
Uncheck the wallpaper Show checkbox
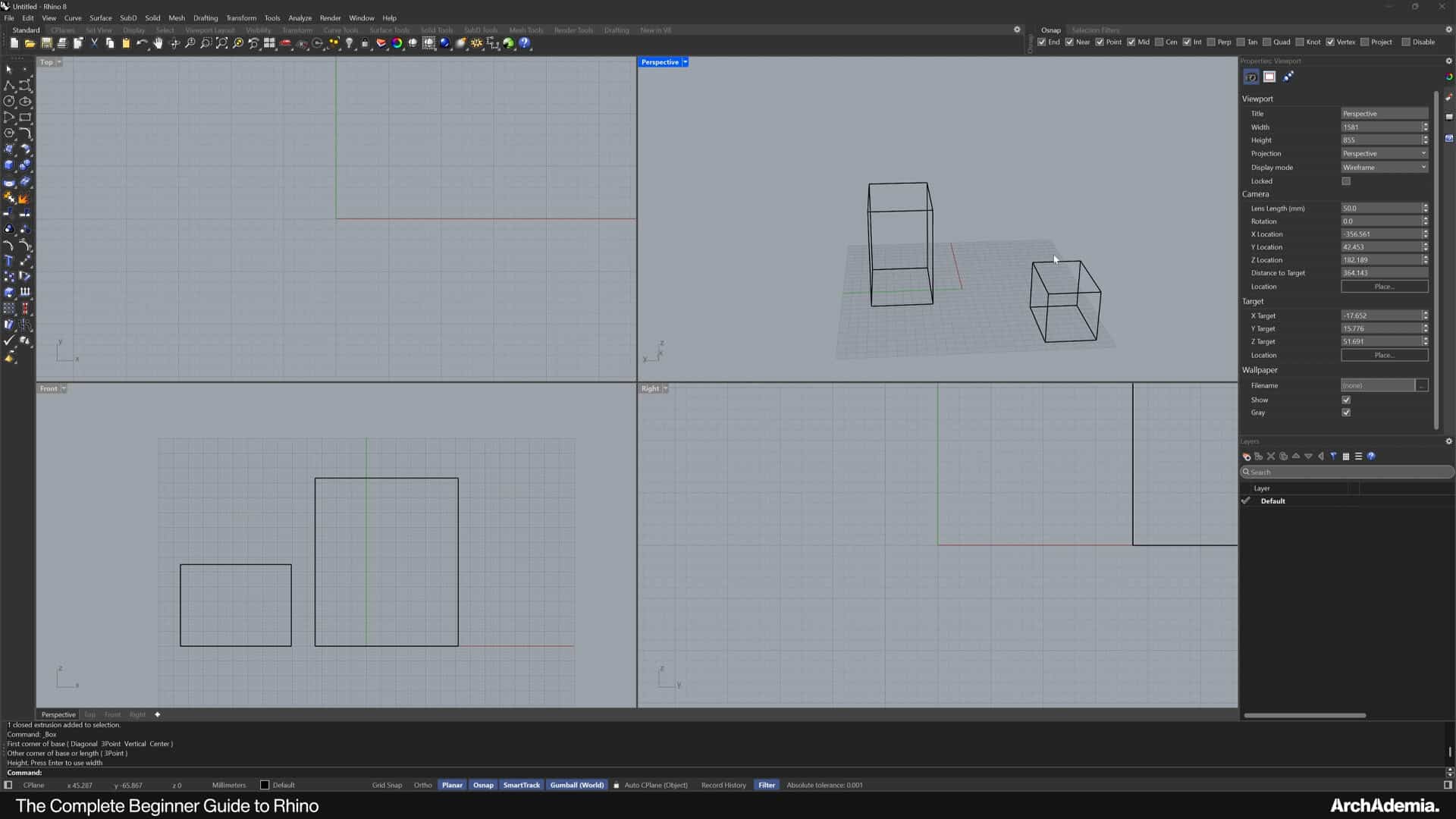(1346, 400)
